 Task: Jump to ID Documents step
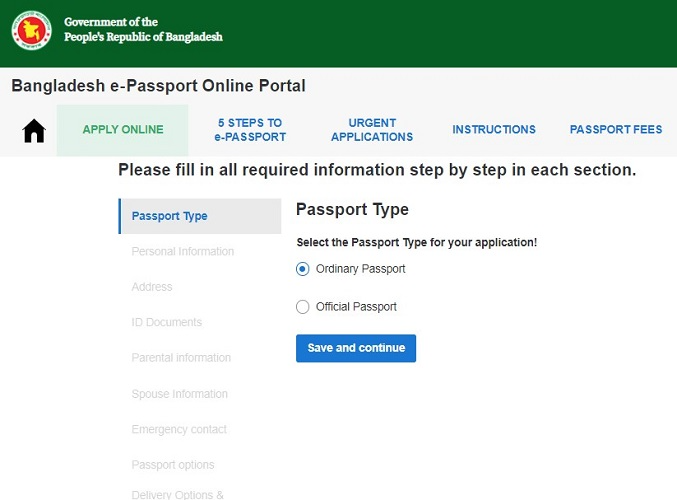click(167, 322)
